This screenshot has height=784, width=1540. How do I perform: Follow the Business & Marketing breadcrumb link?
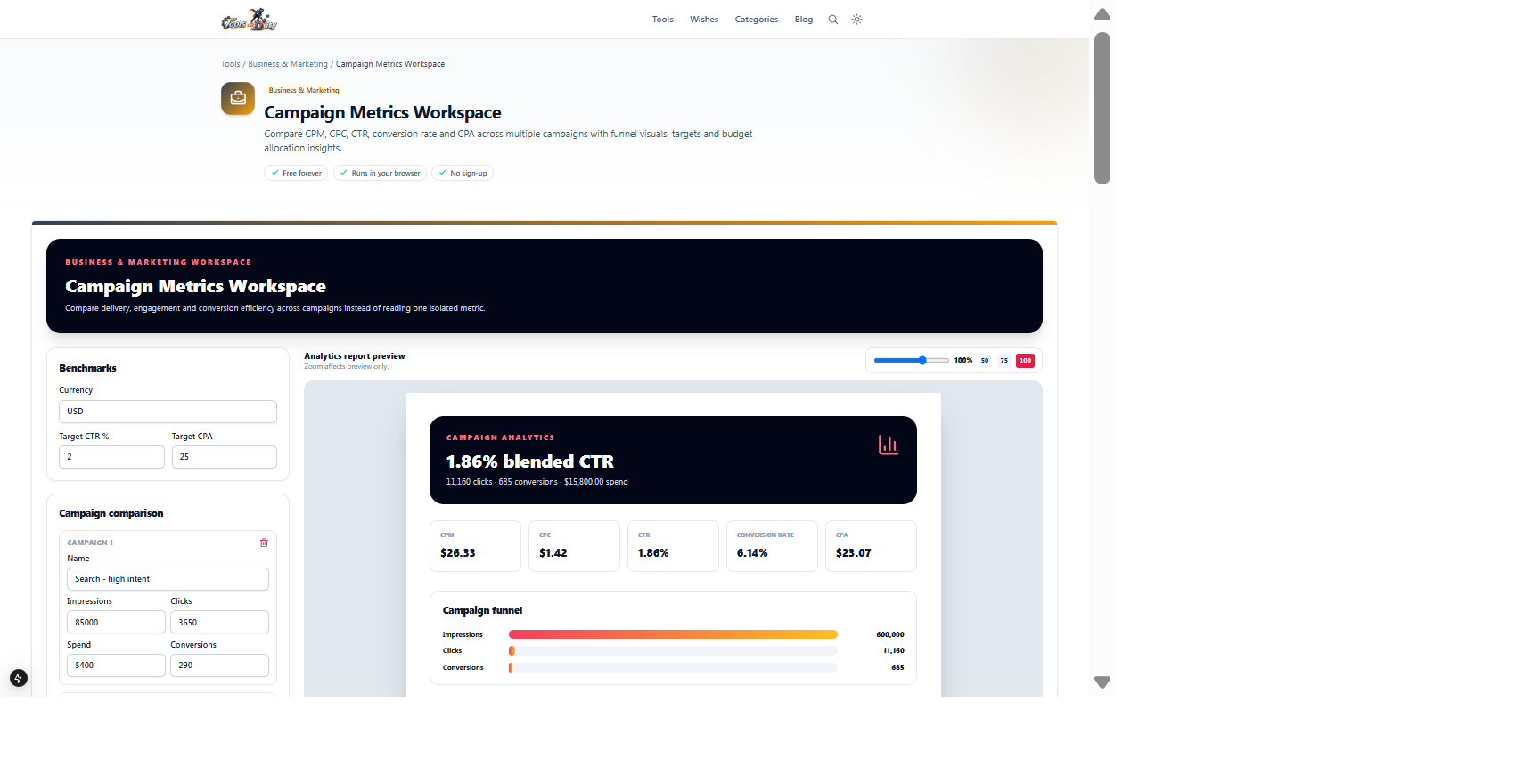[288, 64]
